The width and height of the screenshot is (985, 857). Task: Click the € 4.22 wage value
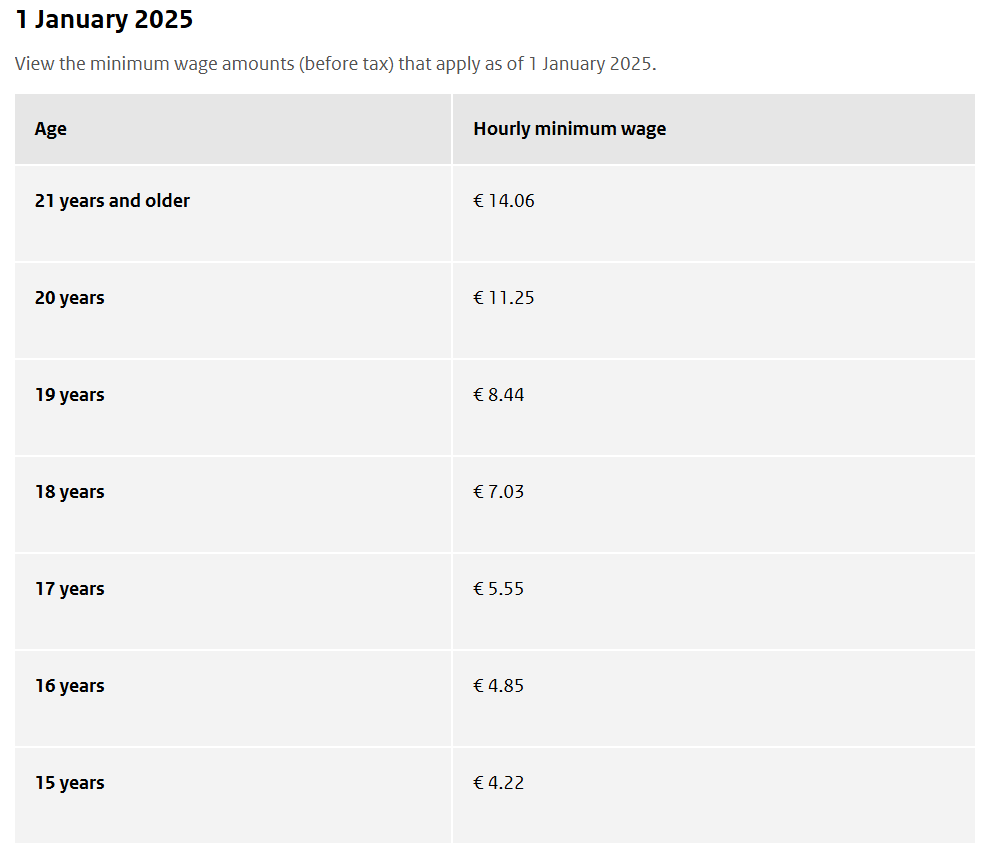pos(498,783)
